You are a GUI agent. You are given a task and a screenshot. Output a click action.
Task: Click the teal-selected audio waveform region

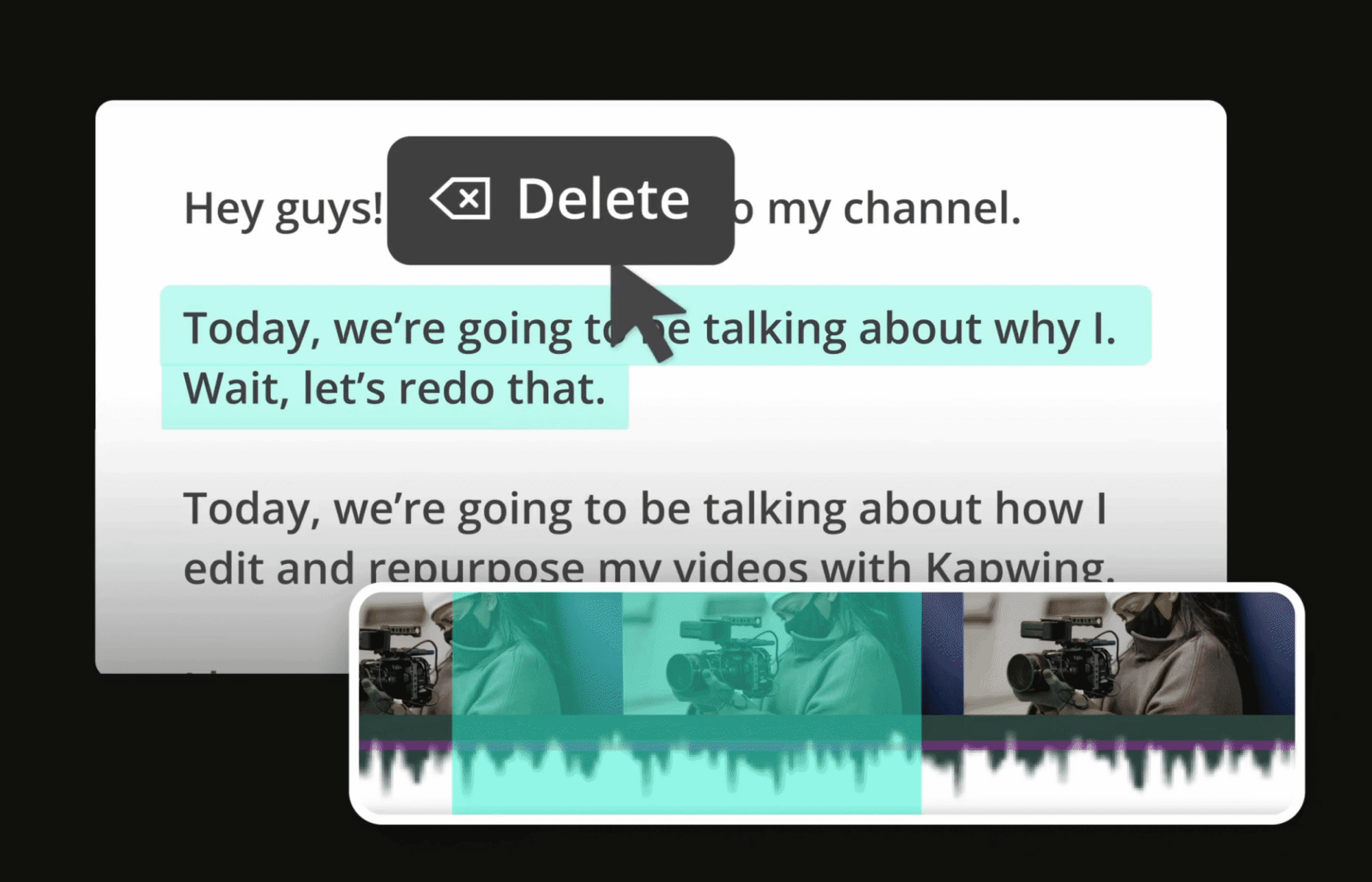(x=686, y=776)
